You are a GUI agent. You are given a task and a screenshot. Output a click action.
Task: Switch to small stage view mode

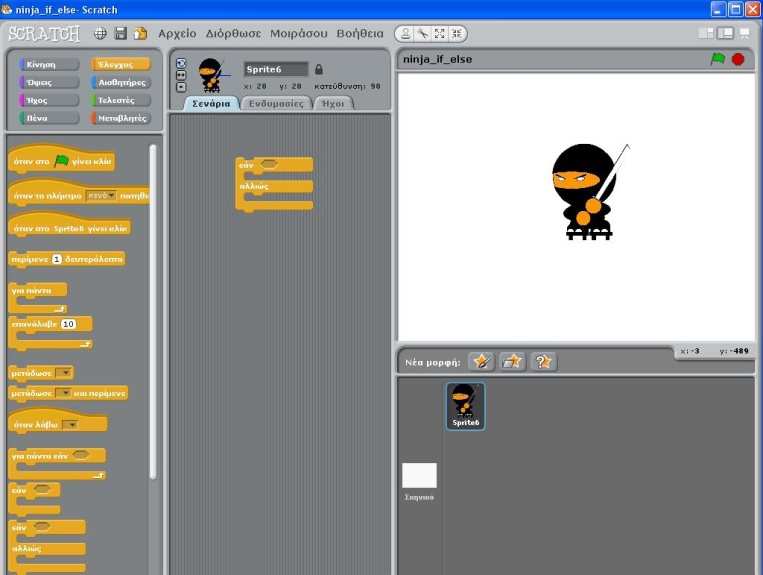tap(706, 33)
